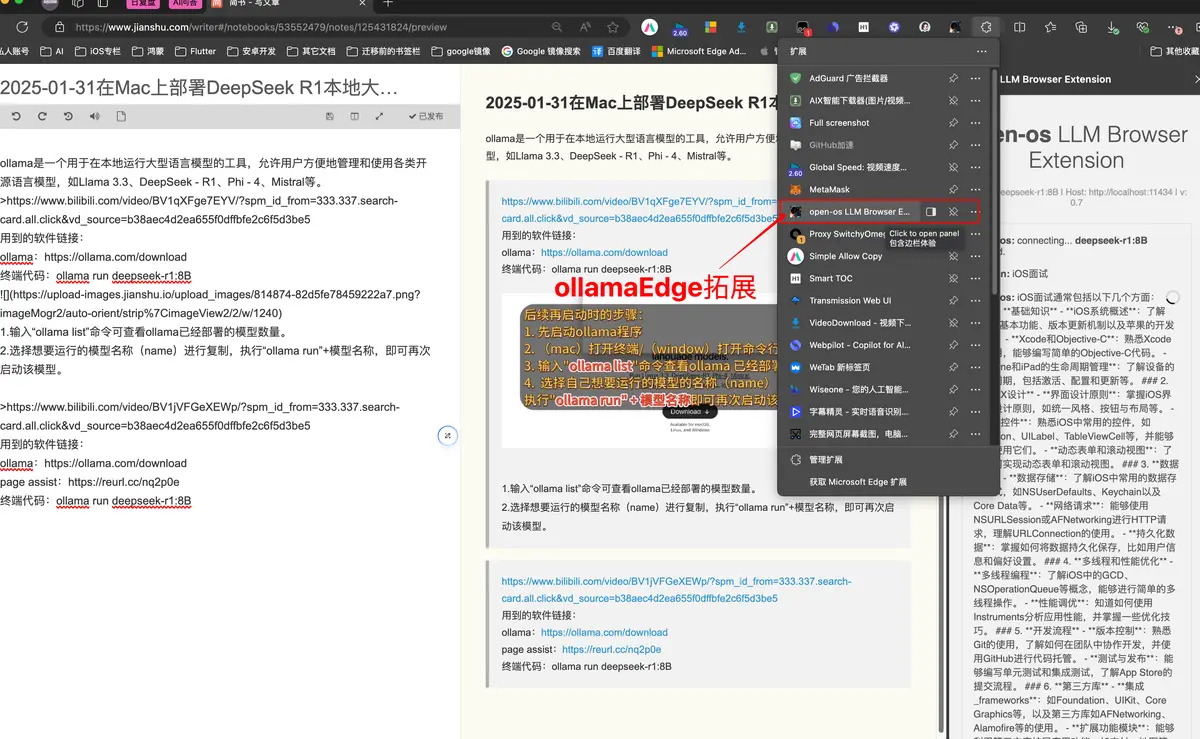Open the 百度翻译 bookmark
The image size is (1200, 739).
click(616, 51)
